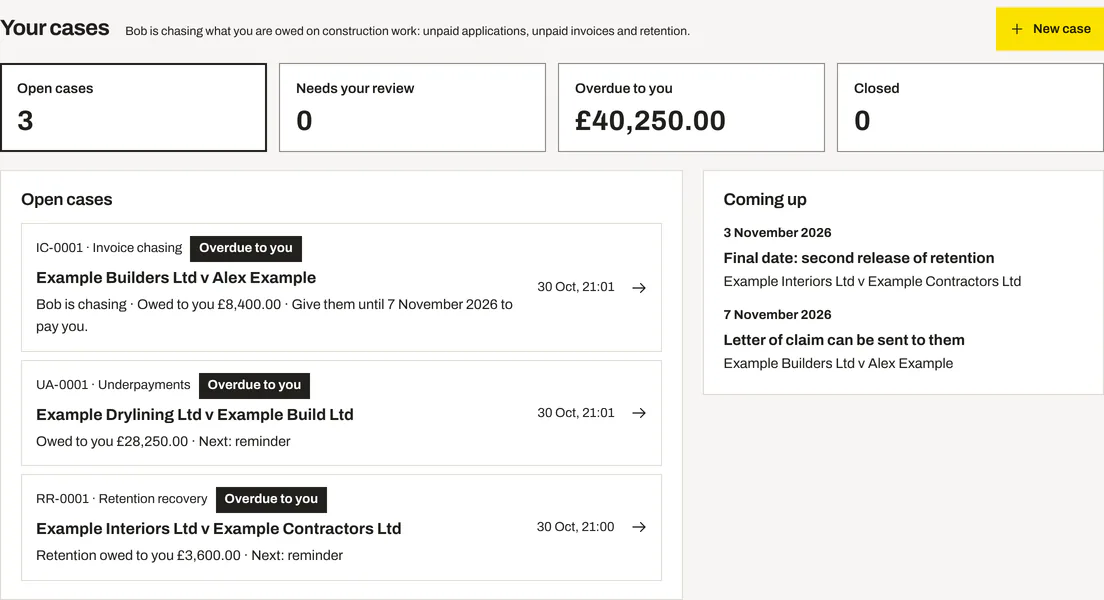This screenshot has height=600, width=1104.
Task: Click the Overdue badge on UA-0001
Action: coord(254,385)
